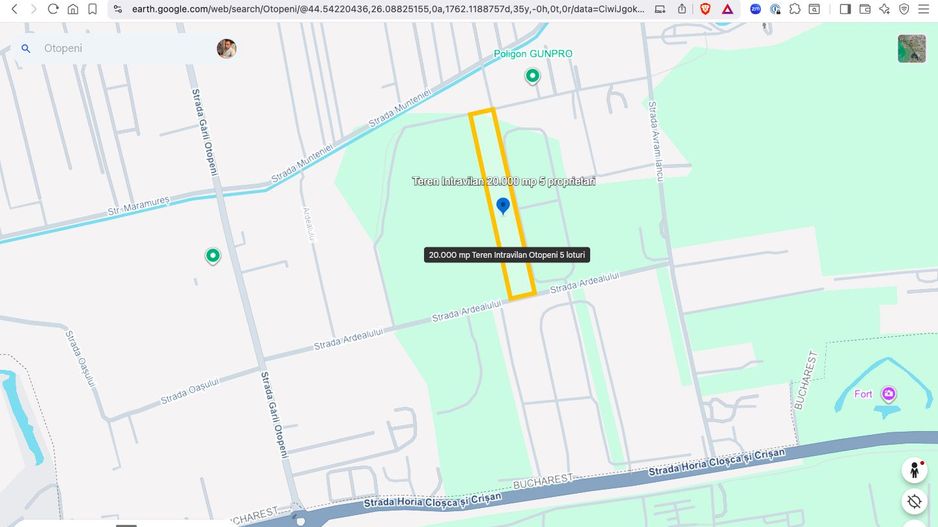Image resolution: width=938 pixels, height=527 pixels.
Task: View site information in address bar
Action: click(118, 9)
